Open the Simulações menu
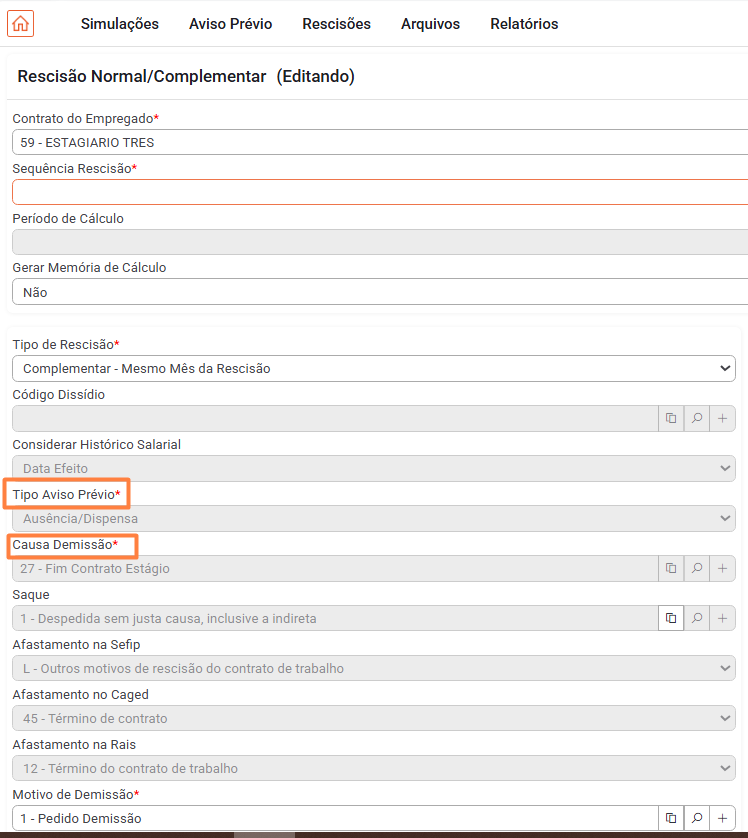This screenshot has width=748, height=838. (120, 24)
